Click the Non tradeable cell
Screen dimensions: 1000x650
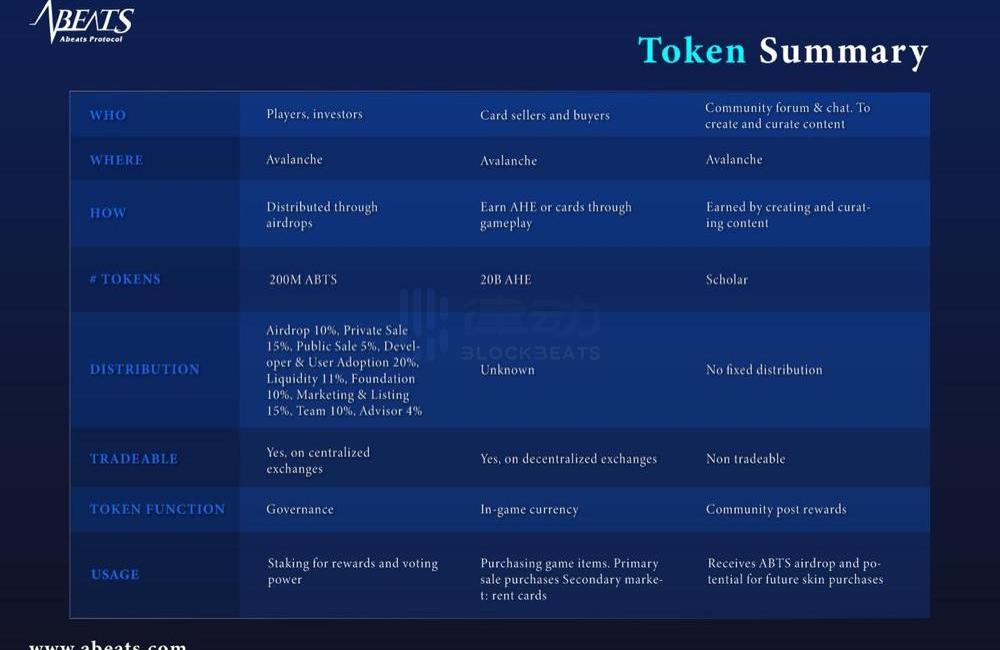coord(746,459)
